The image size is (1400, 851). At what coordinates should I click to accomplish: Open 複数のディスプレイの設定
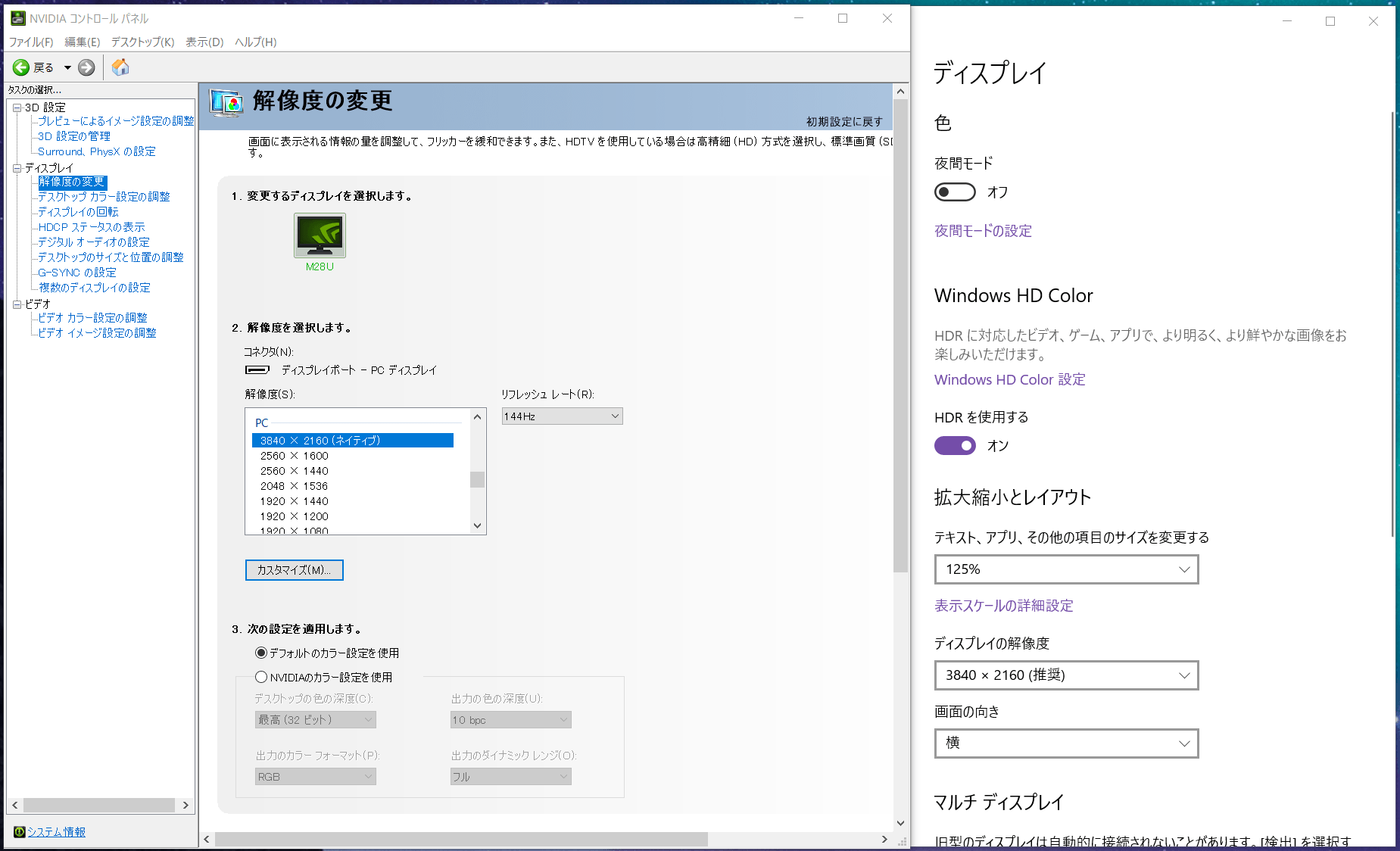coord(95,288)
